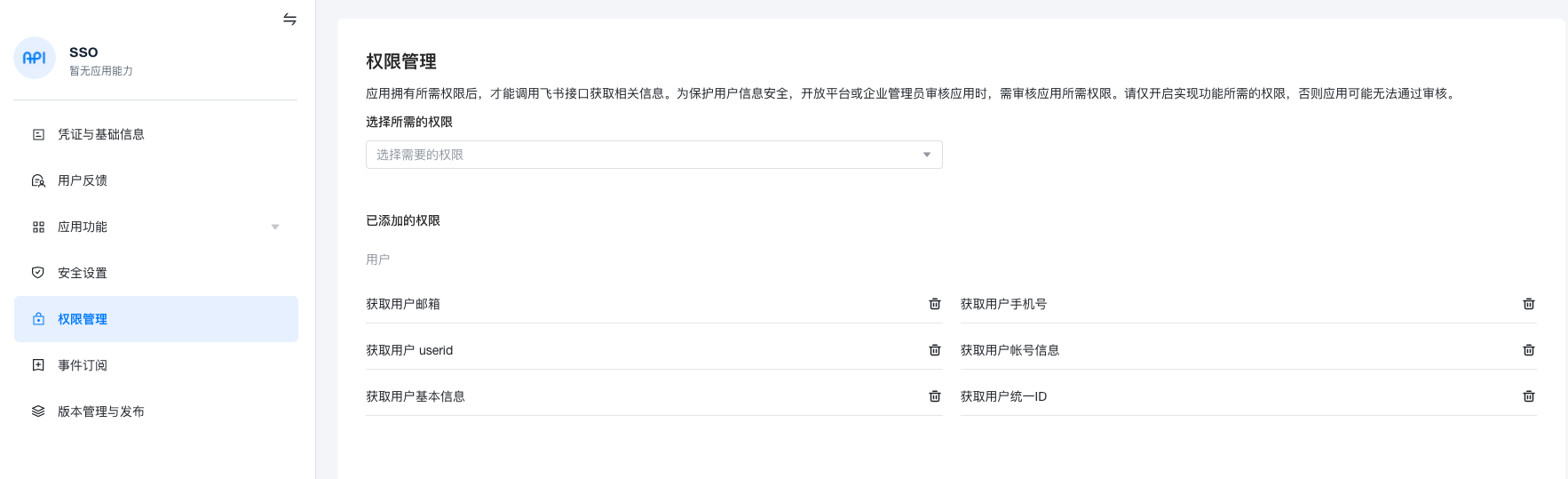The width and height of the screenshot is (1568, 479).
Task: Click the 应用功能 sidebar item
Action: coord(82,227)
